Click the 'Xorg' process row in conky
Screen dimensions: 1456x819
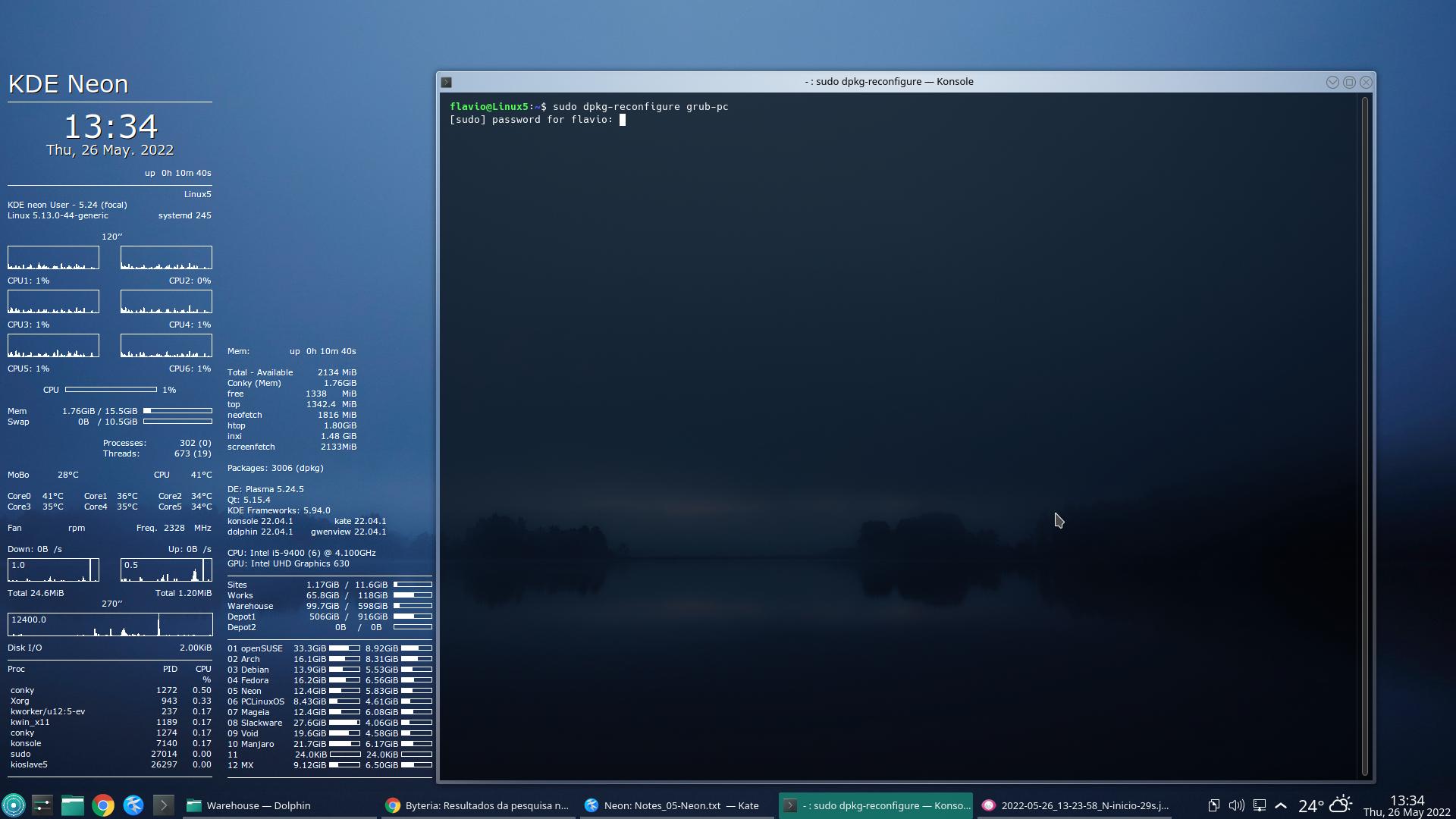click(x=110, y=701)
